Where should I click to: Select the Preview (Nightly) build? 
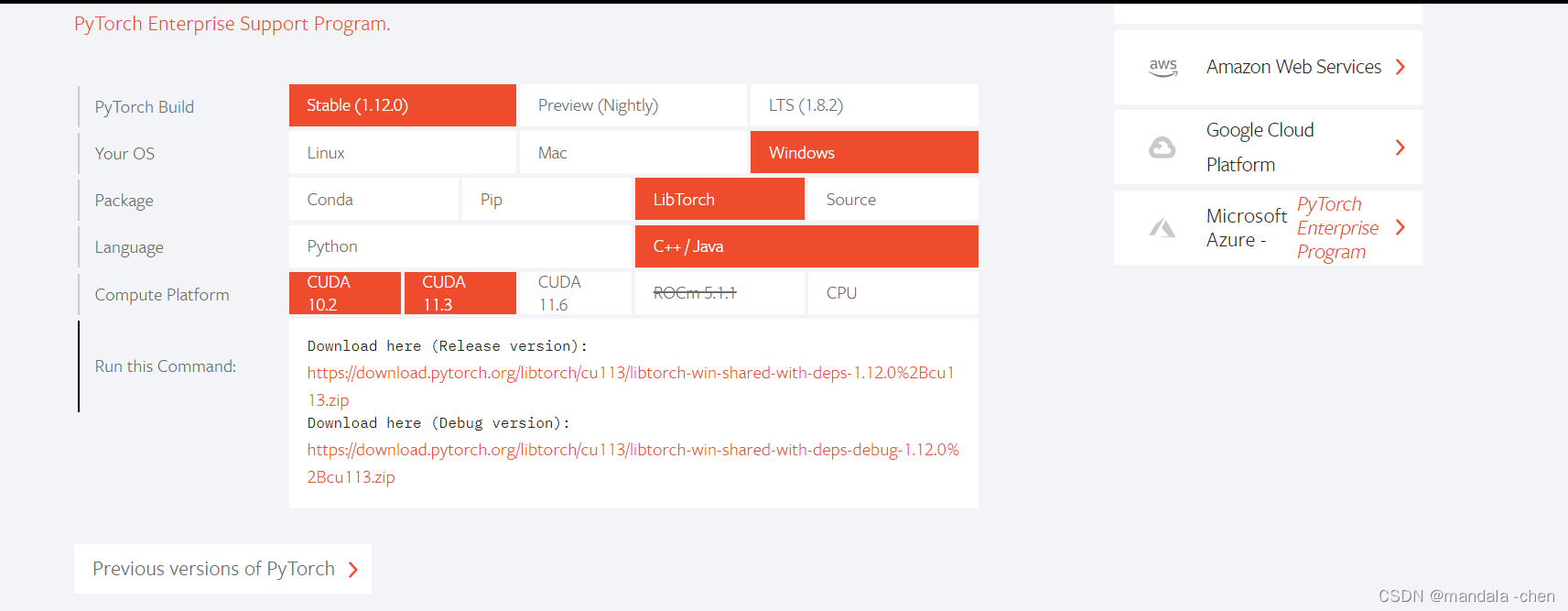click(598, 104)
